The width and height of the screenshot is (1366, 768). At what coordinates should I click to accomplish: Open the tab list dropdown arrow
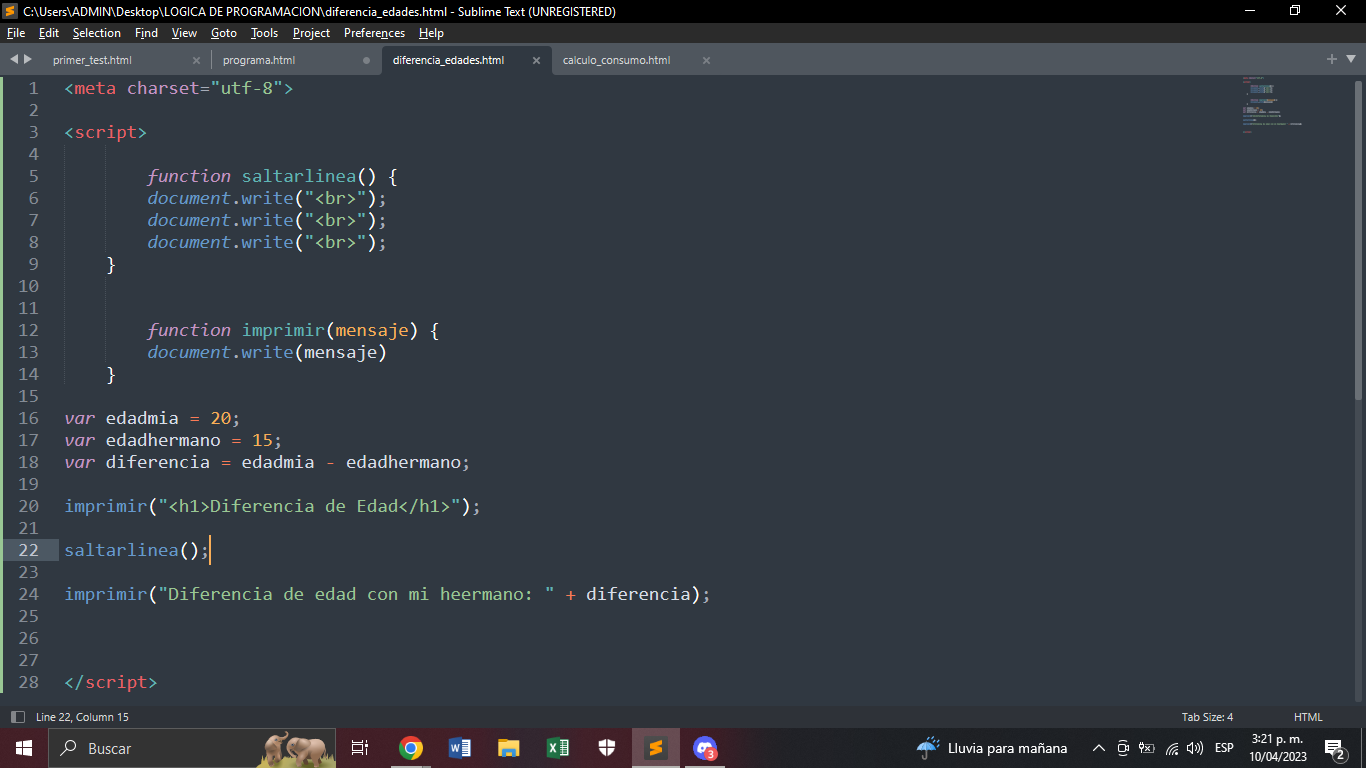1350,60
